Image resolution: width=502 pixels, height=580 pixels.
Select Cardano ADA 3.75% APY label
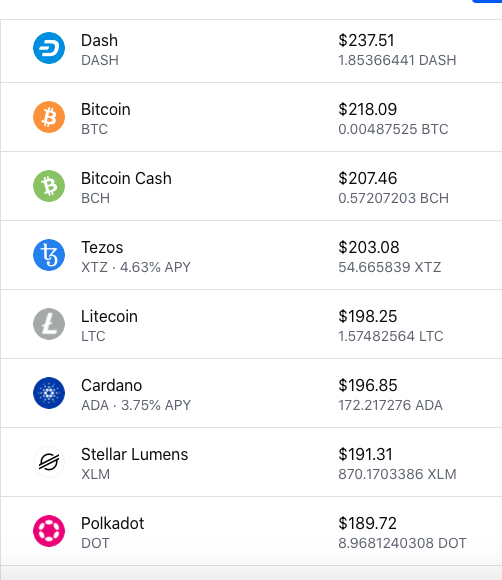click(136, 405)
